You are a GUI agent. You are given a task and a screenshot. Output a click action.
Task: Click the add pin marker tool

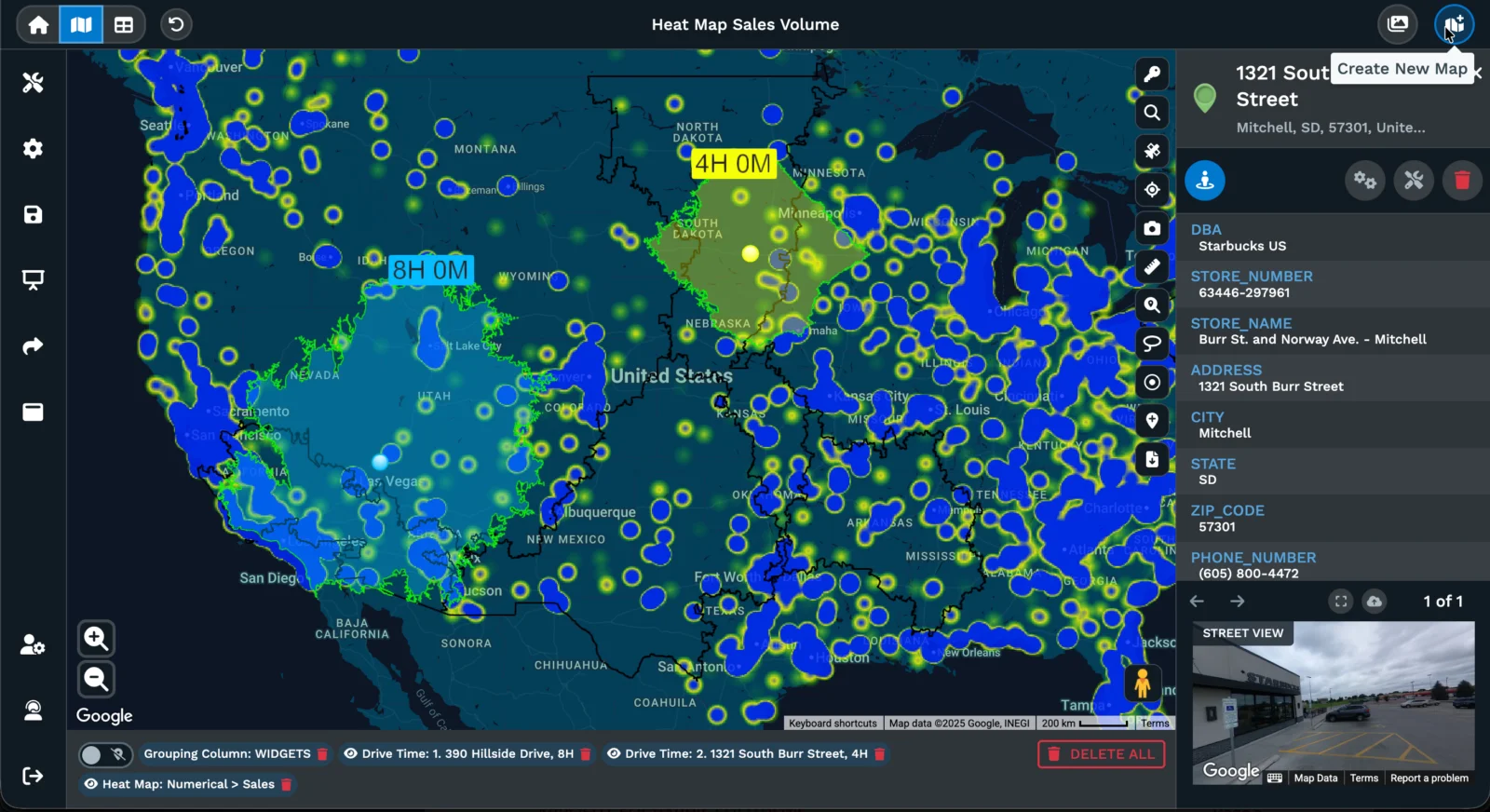click(x=1152, y=421)
